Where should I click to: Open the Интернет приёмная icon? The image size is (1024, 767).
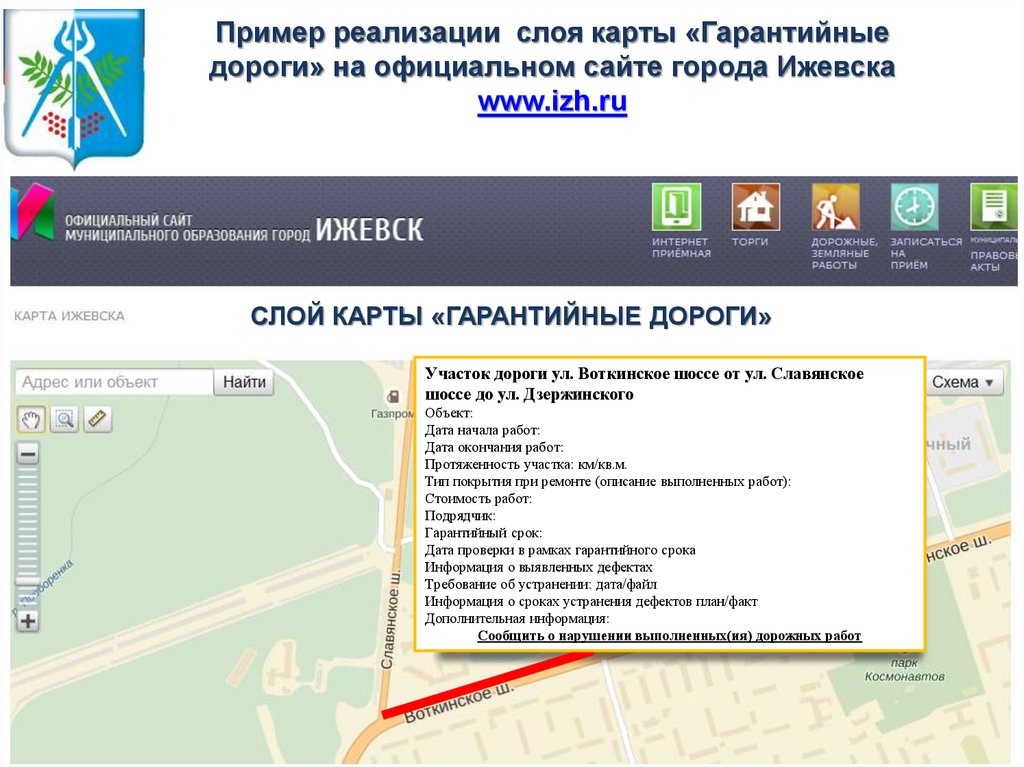(x=677, y=207)
